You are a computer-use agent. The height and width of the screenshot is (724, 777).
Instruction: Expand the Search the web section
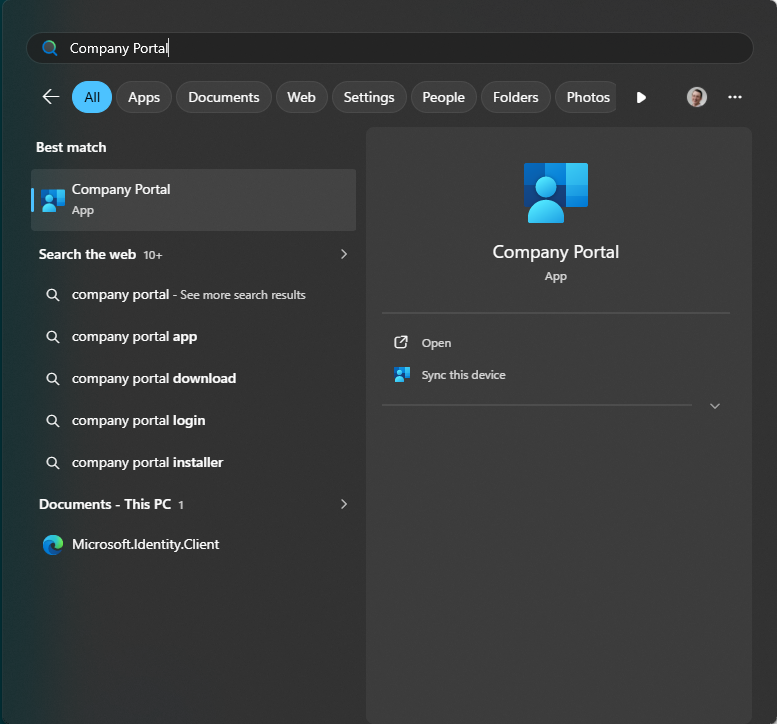point(344,254)
